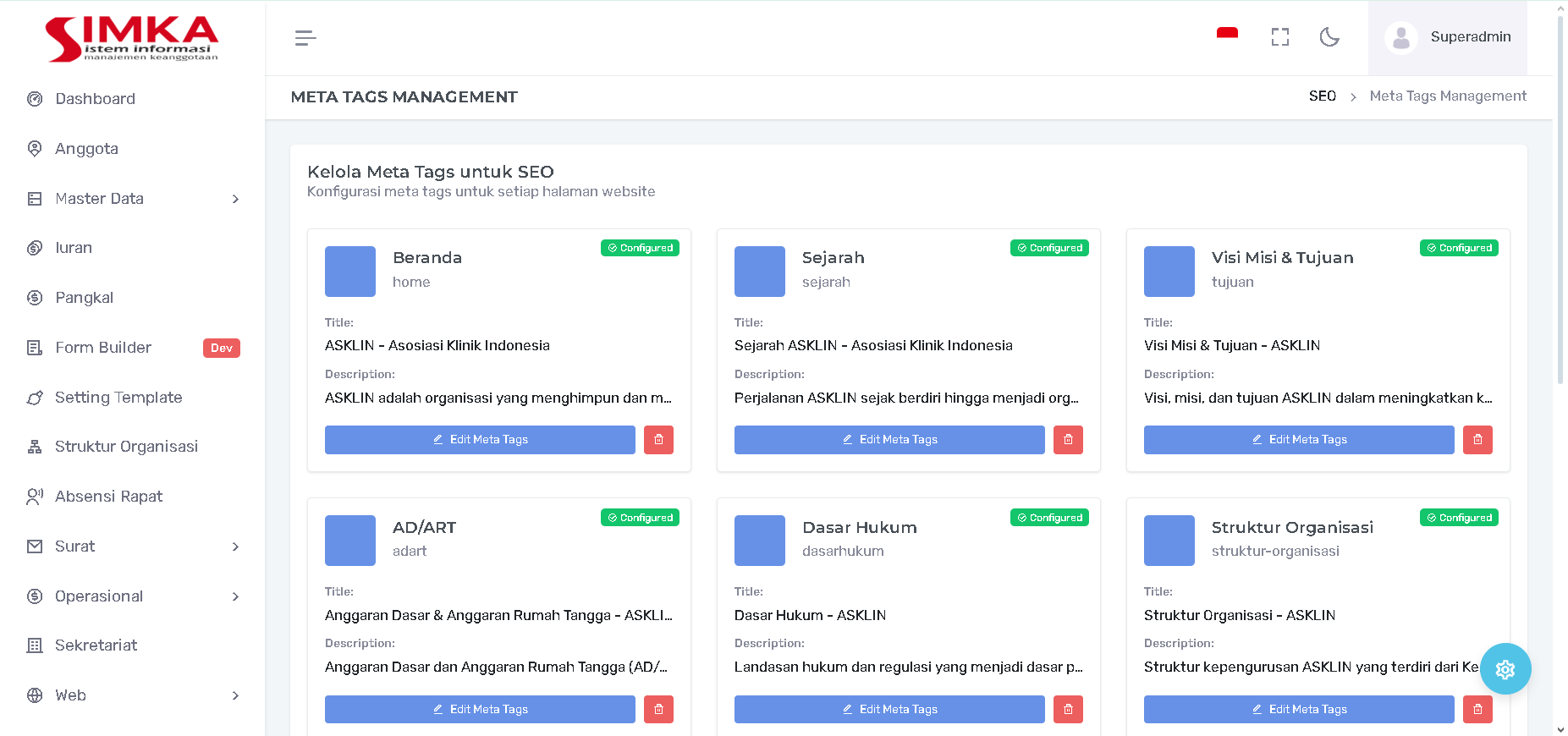Viewport: 1568px width, 736px height.
Task: Go to Dashboard in the sidebar
Action: 95,99
